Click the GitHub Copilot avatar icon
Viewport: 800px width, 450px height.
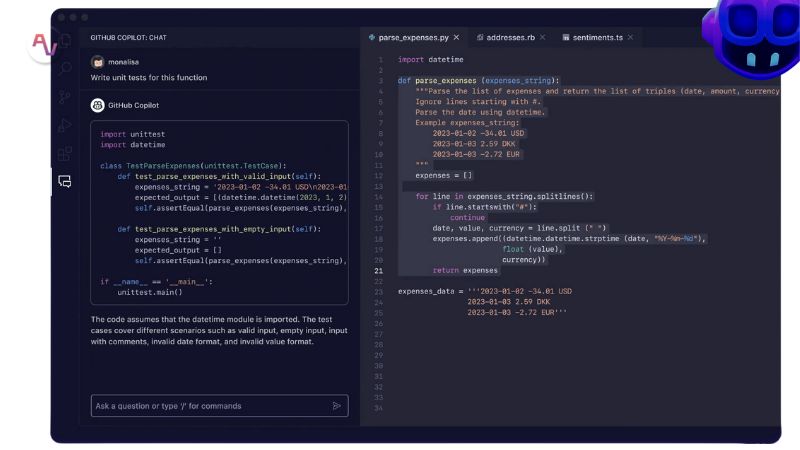[x=97, y=105]
